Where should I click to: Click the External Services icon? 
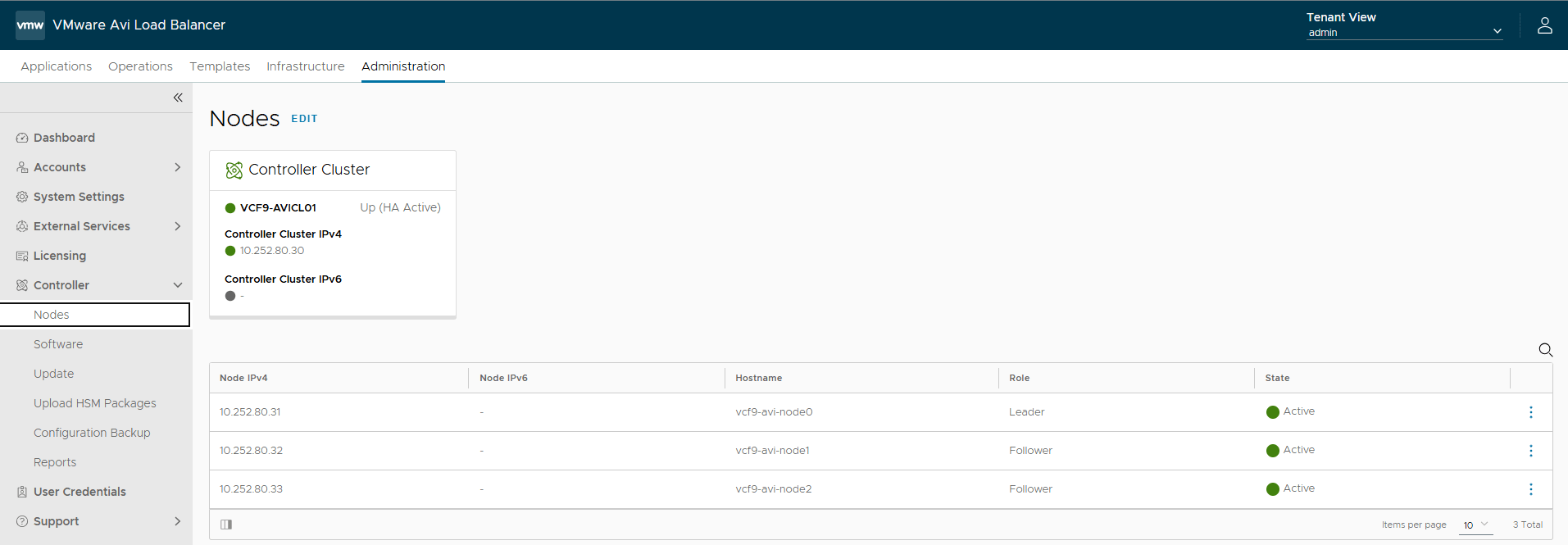(x=22, y=226)
